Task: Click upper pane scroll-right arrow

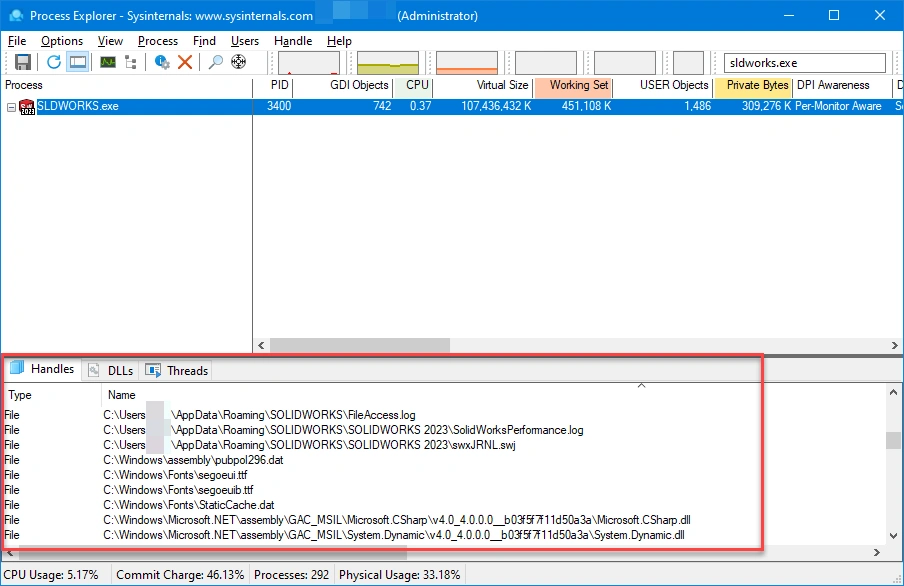Action: click(x=895, y=345)
